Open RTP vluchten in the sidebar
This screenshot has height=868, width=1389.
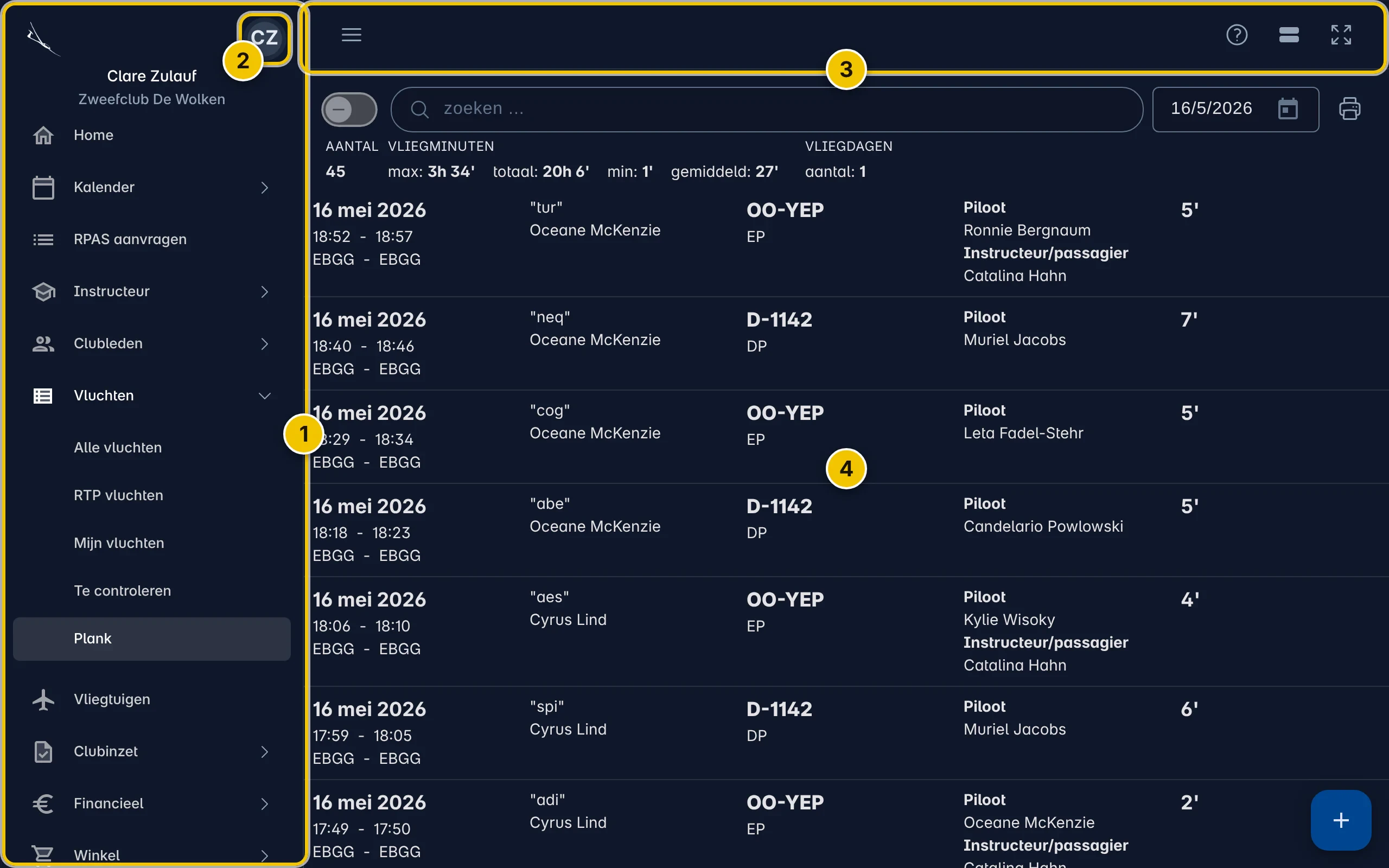(151, 495)
